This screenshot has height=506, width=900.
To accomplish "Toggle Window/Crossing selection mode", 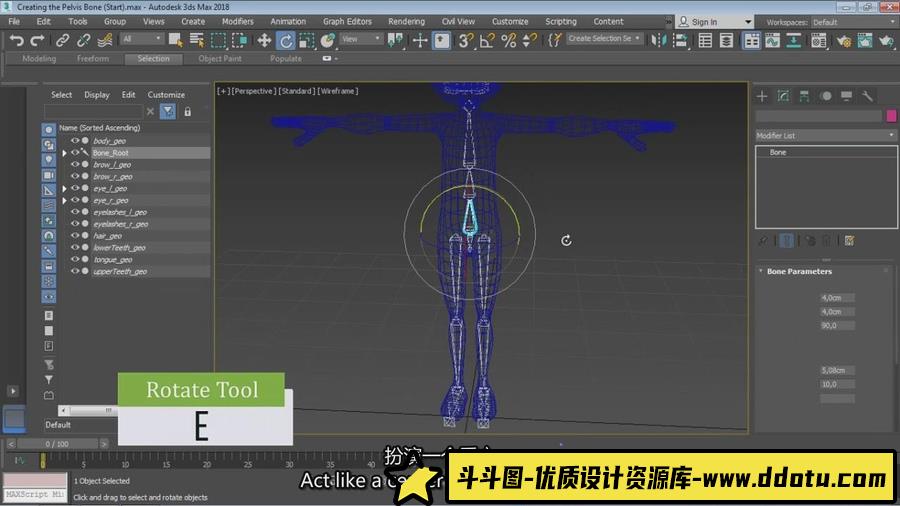I will [x=239, y=40].
